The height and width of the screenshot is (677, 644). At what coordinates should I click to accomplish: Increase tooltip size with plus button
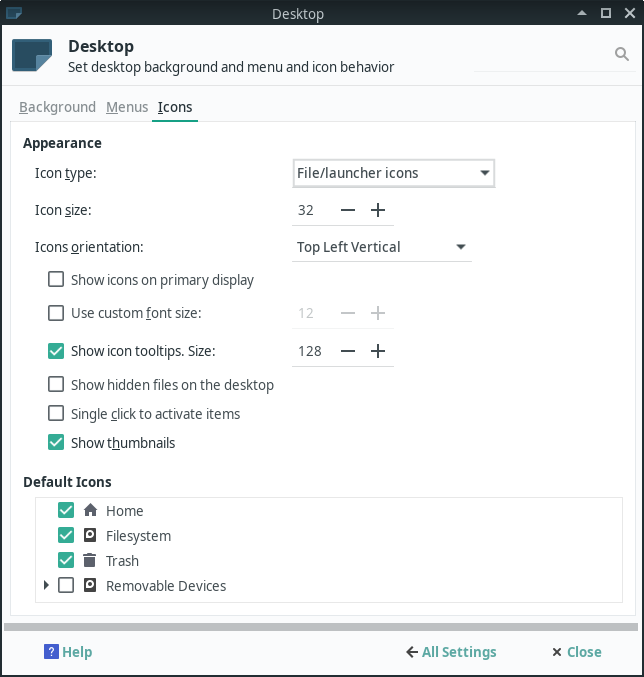coord(378,351)
